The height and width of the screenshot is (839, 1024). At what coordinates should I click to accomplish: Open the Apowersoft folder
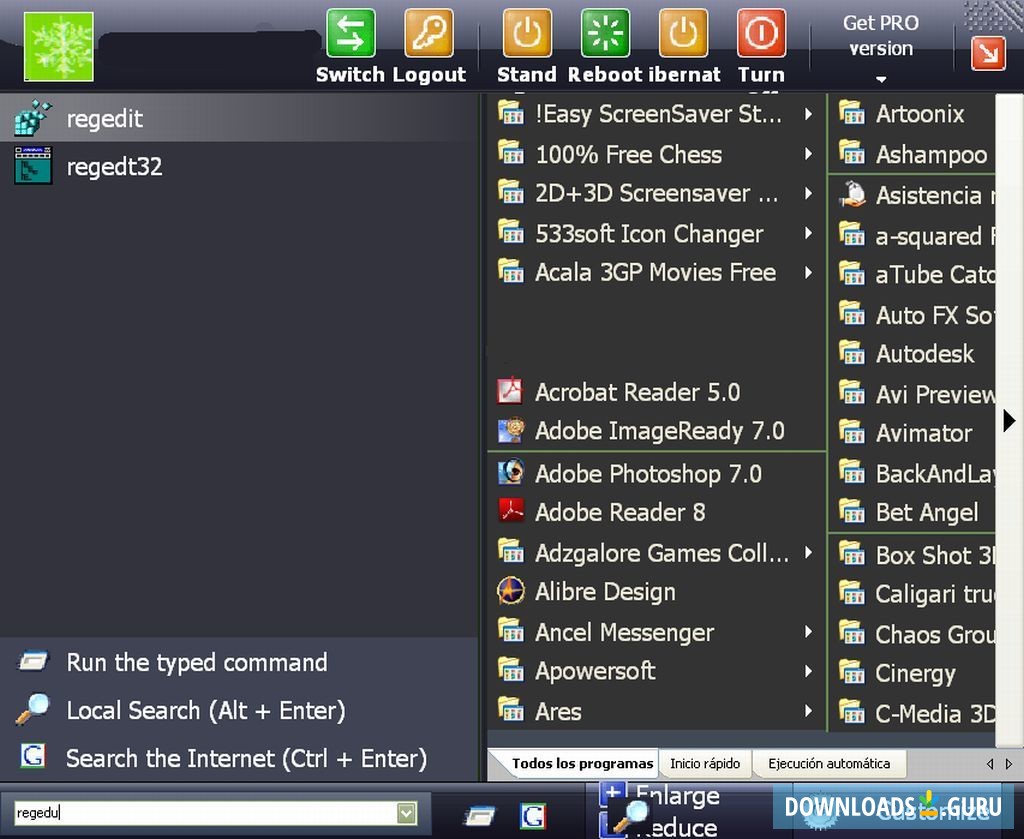click(x=657, y=671)
